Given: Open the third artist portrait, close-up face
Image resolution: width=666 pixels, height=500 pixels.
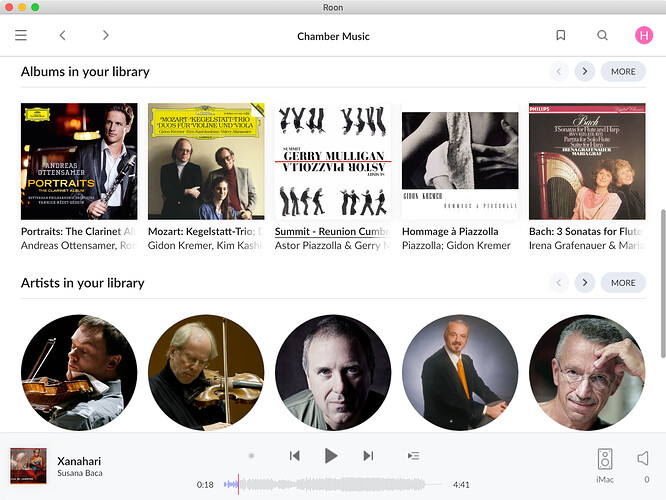Looking at the screenshot, I should tap(333, 373).
